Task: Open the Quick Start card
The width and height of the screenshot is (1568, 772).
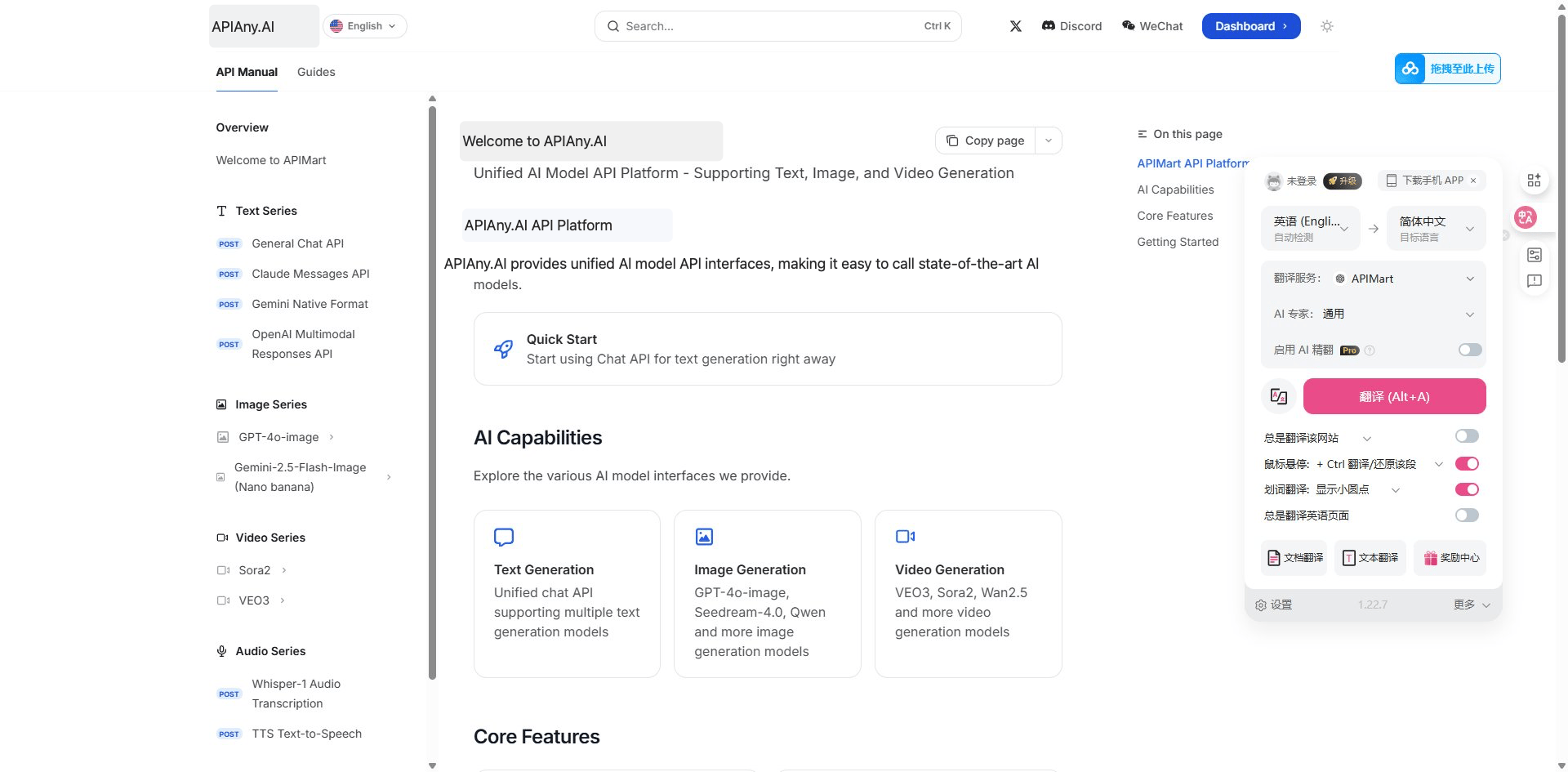Action: coord(768,349)
